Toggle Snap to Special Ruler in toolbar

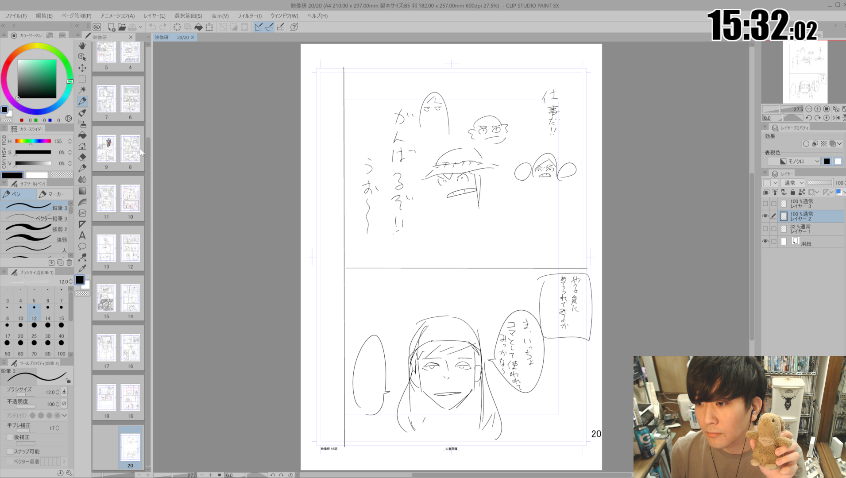[269, 26]
